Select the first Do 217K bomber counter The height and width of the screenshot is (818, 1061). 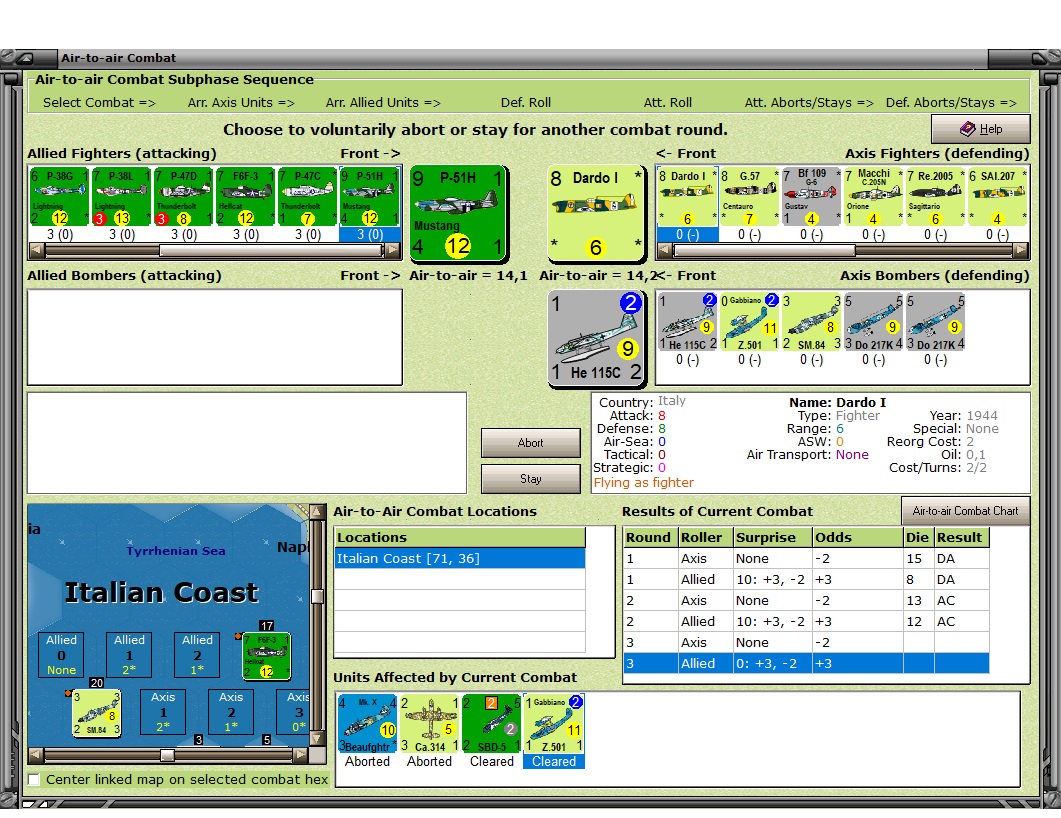(874, 322)
